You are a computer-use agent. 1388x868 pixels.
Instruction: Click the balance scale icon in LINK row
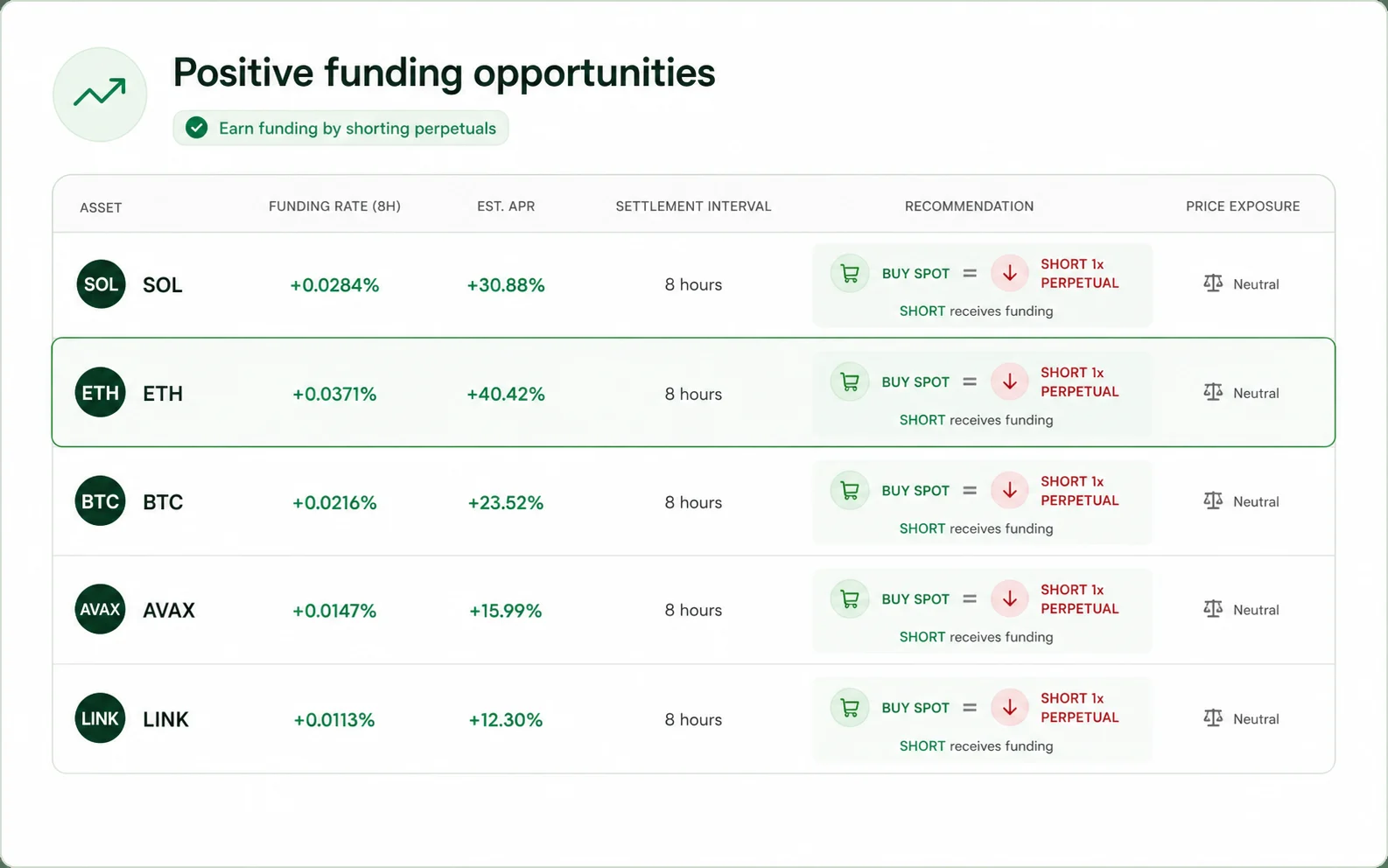tap(1213, 717)
